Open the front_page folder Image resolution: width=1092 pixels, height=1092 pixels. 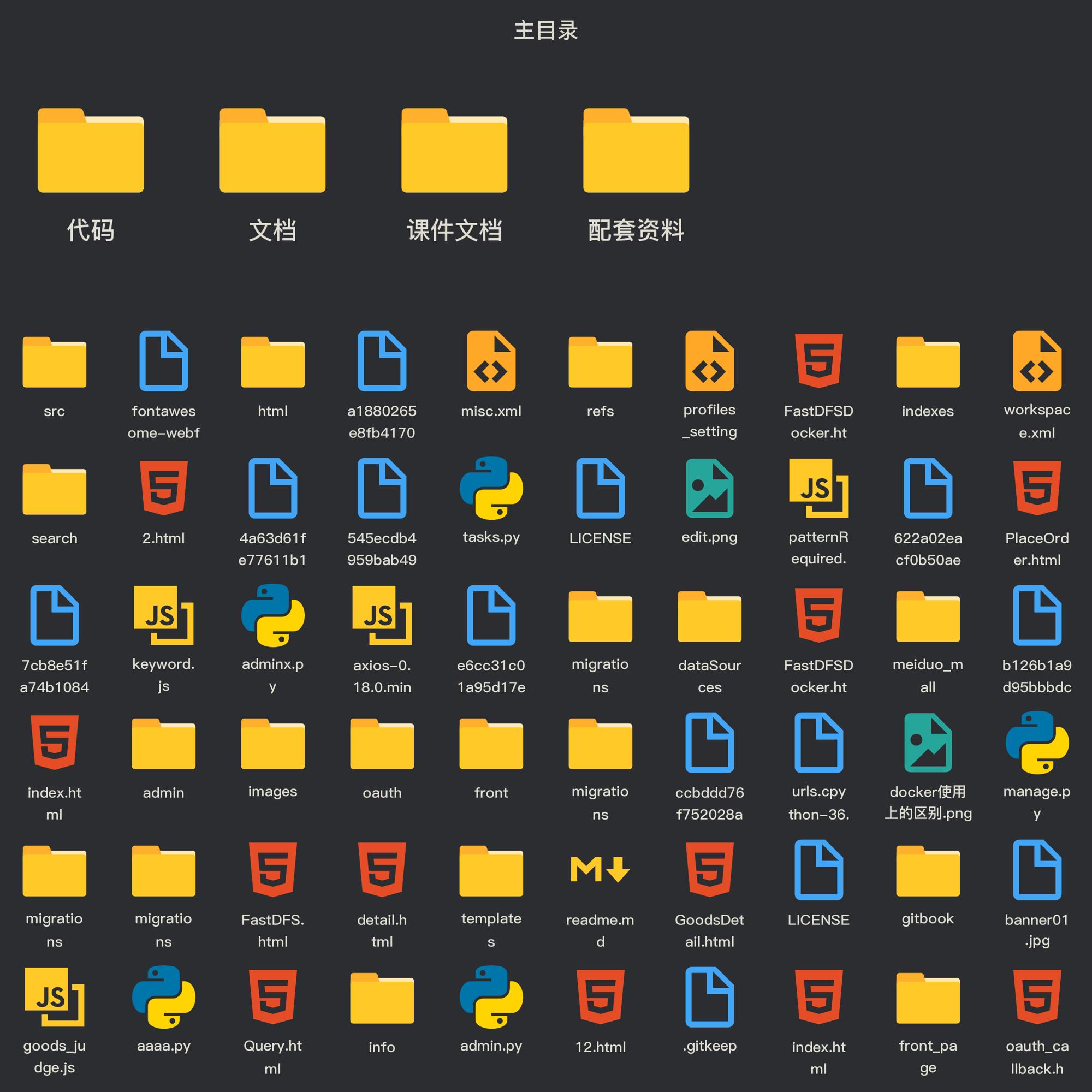click(928, 998)
